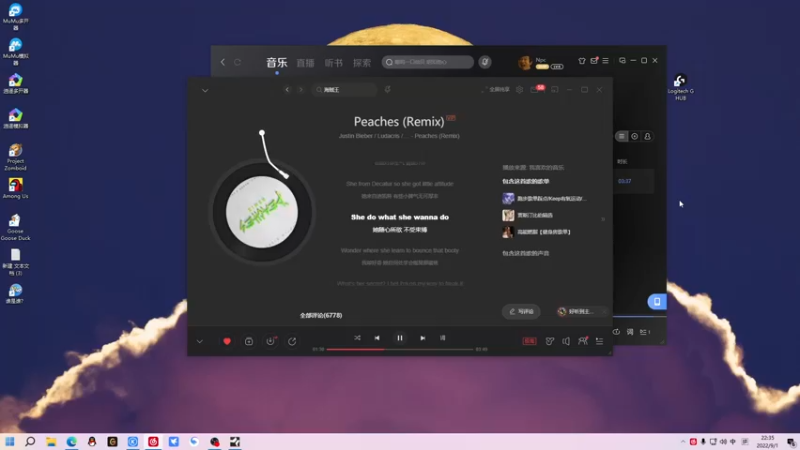Screen dimensions: 800x450
Task: Toggle lyrics 词 button in back window
Action: coord(630,332)
